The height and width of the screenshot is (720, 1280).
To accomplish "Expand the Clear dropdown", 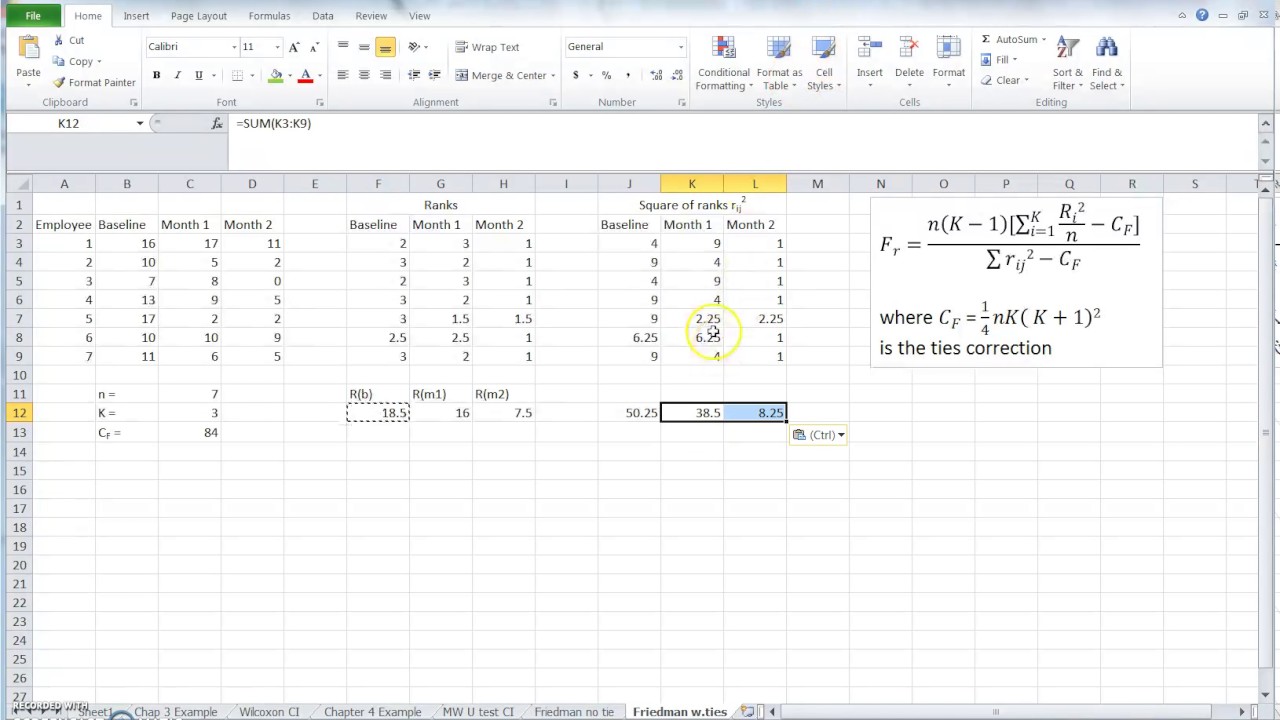I will tap(1026, 81).
